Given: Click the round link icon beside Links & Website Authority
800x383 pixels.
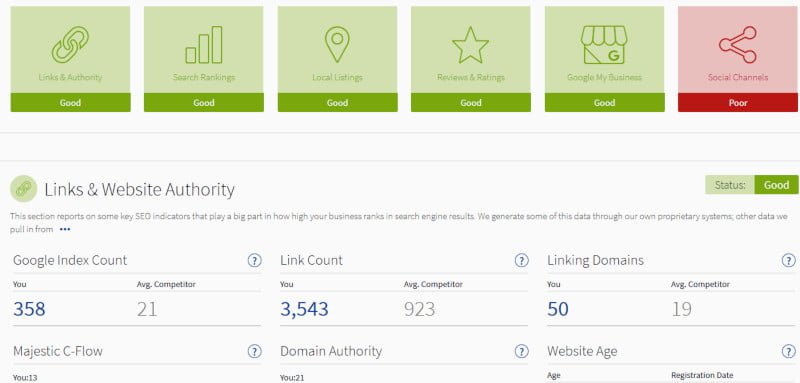Looking at the screenshot, I should tap(23, 189).
